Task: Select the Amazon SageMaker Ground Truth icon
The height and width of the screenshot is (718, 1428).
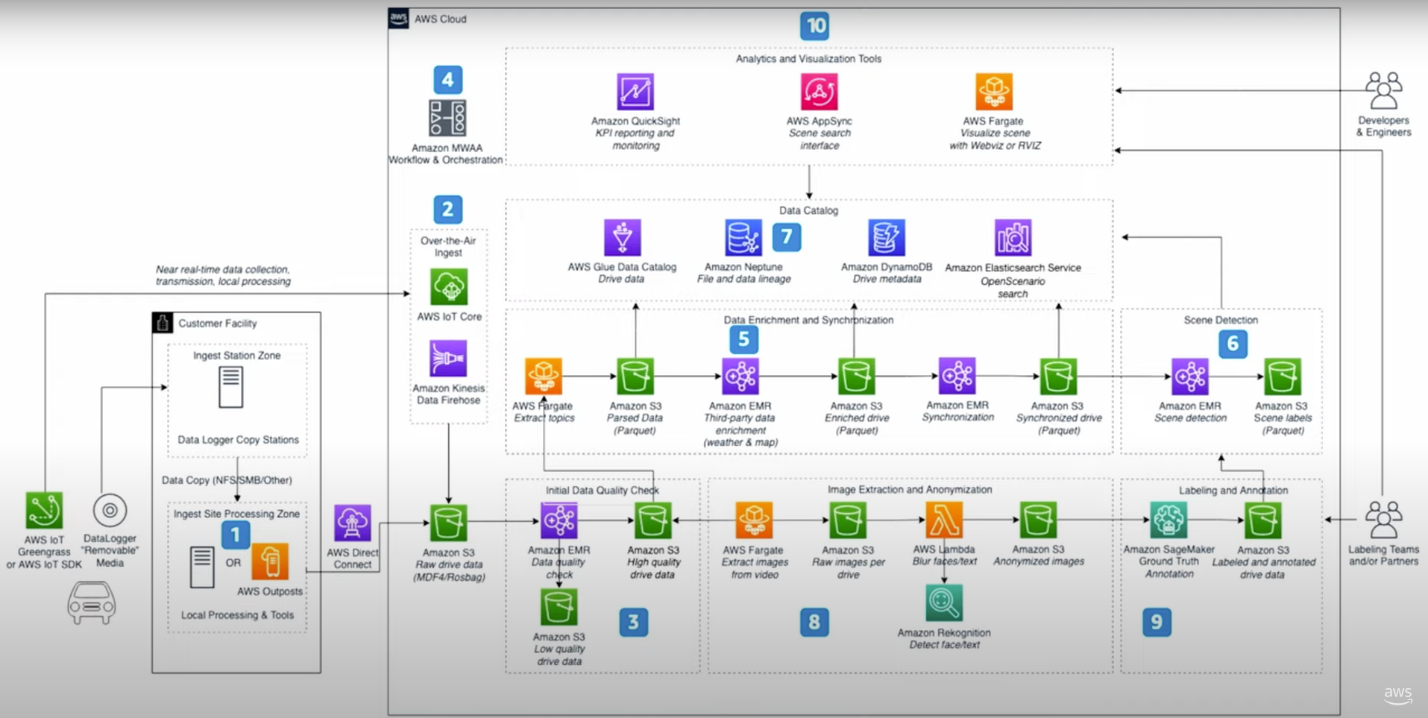Action: click(1166, 521)
